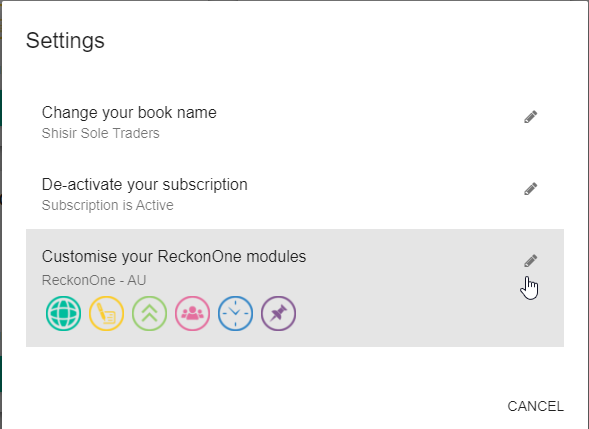Click the Settings dialog heading
The image size is (589, 429).
65,41
